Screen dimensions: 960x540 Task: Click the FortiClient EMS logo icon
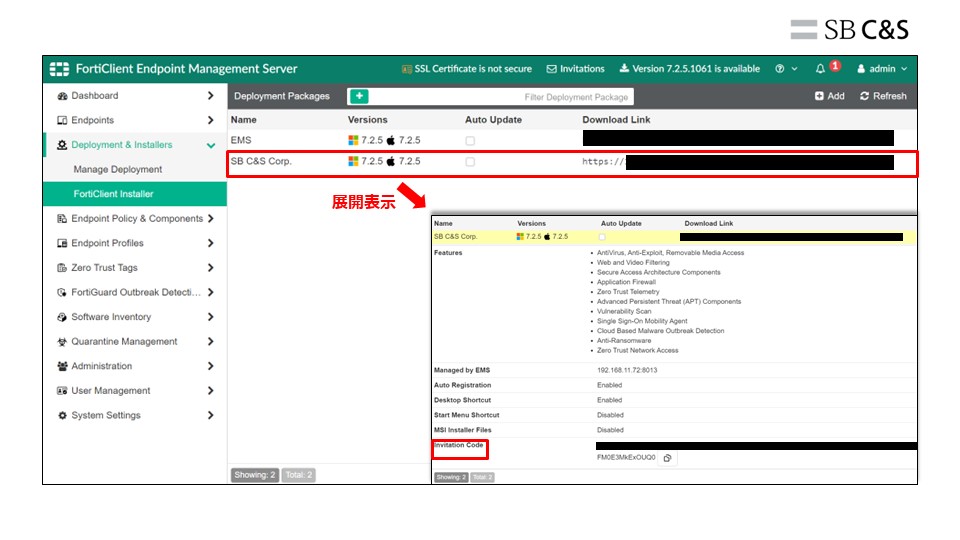pyautogui.click(x=59, y=69)
